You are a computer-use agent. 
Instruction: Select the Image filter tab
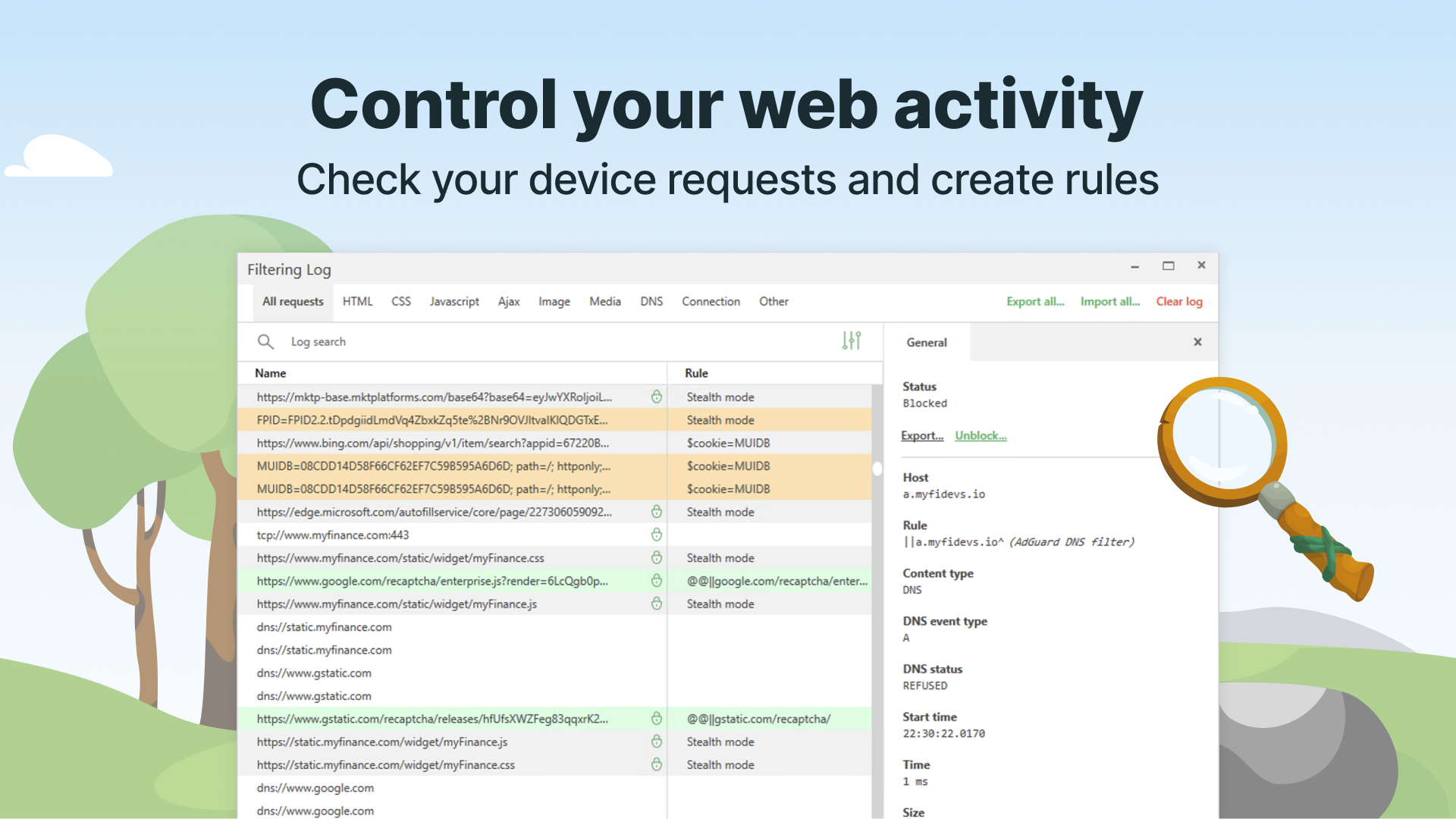pyautogui.click(x=554, y=301)
